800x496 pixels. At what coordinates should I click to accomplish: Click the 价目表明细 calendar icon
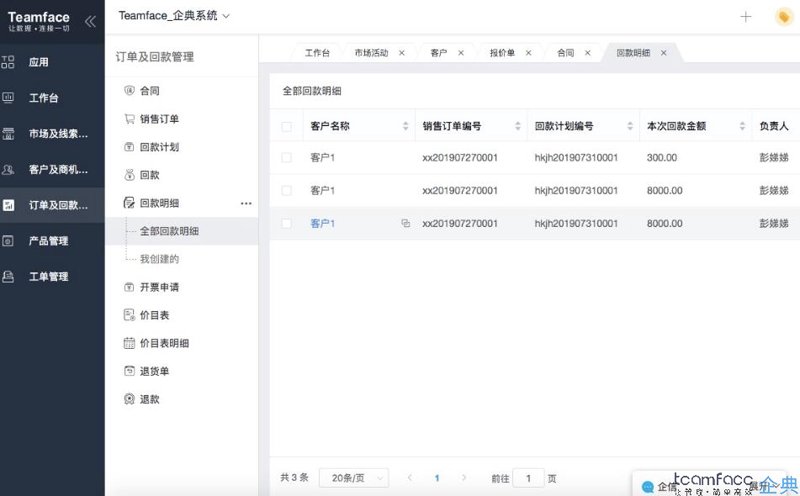[x=129, y=343]
